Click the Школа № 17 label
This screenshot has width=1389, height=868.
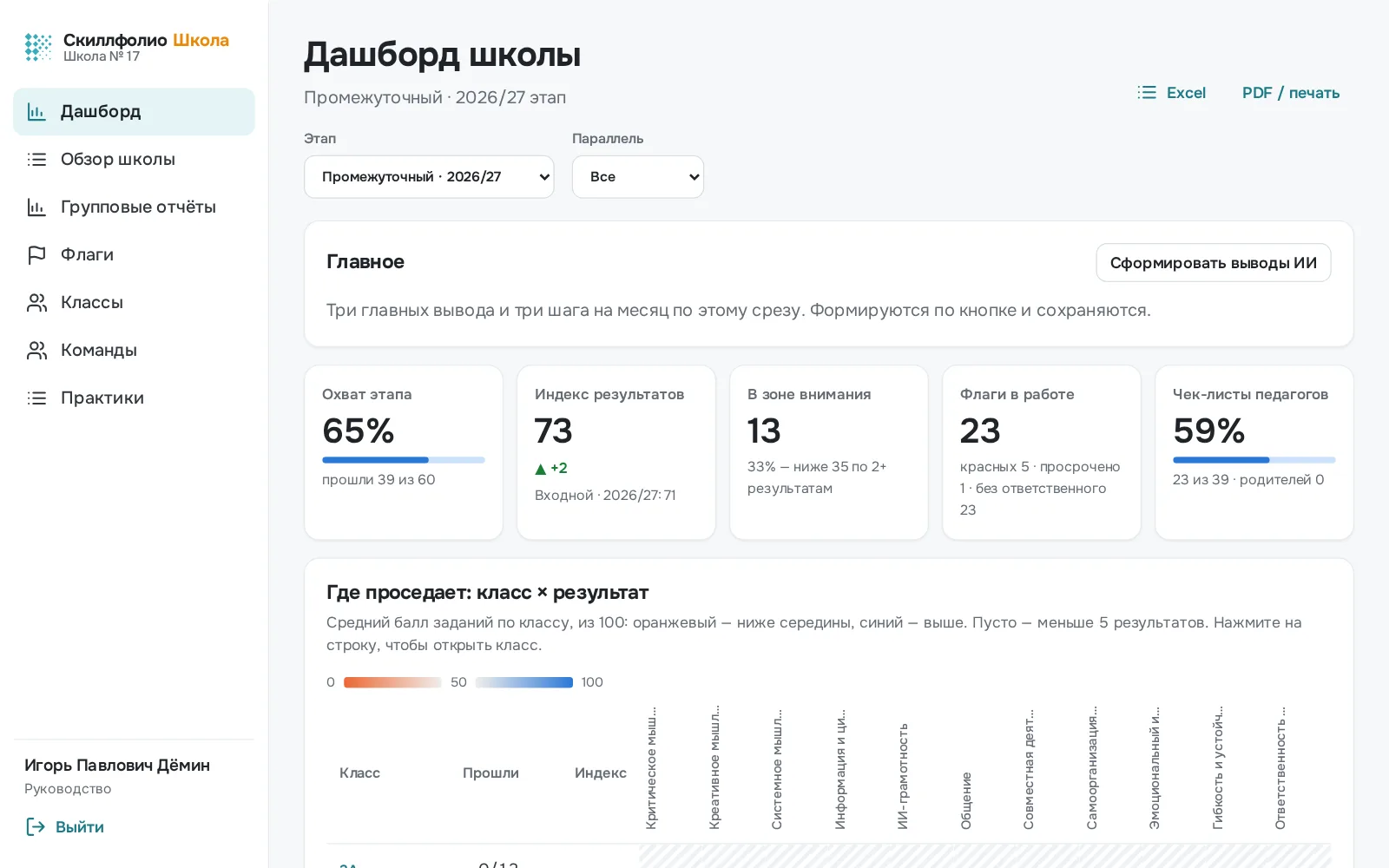pos(102,56)
